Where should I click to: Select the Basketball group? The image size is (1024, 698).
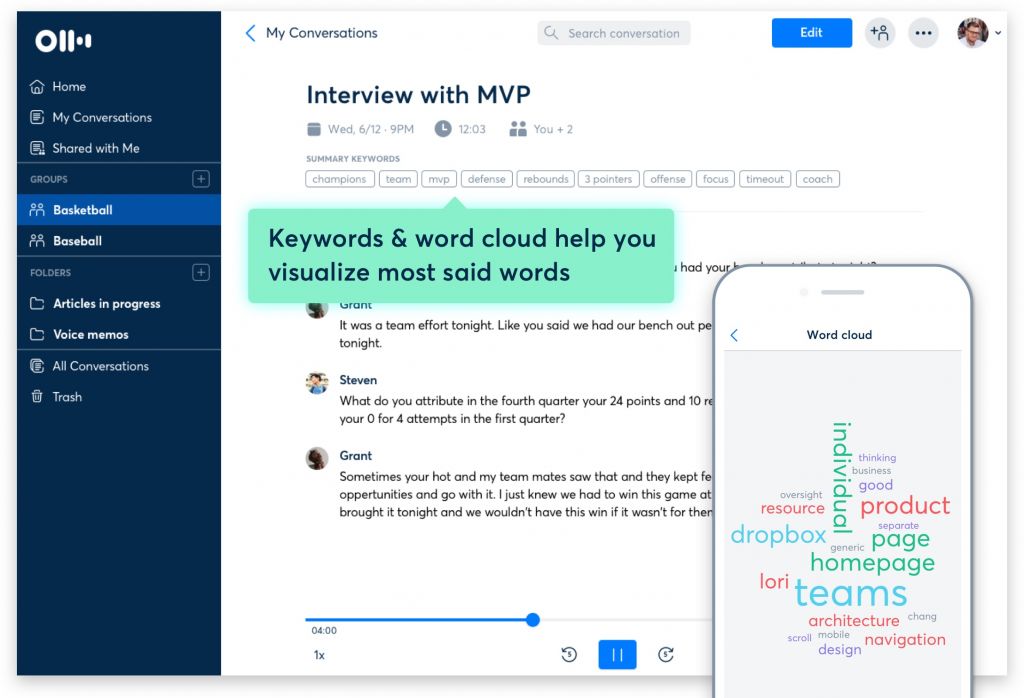point(82,210)
